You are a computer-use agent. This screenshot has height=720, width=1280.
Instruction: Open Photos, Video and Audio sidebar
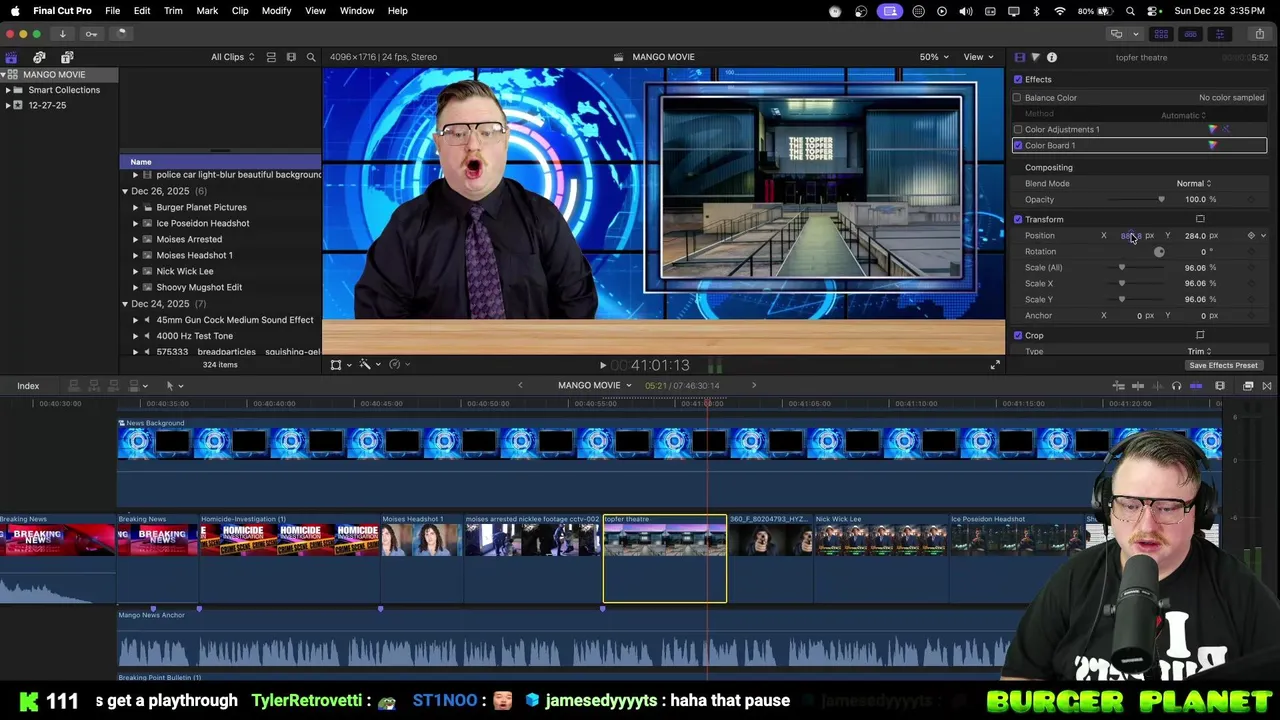click(39, 57)
